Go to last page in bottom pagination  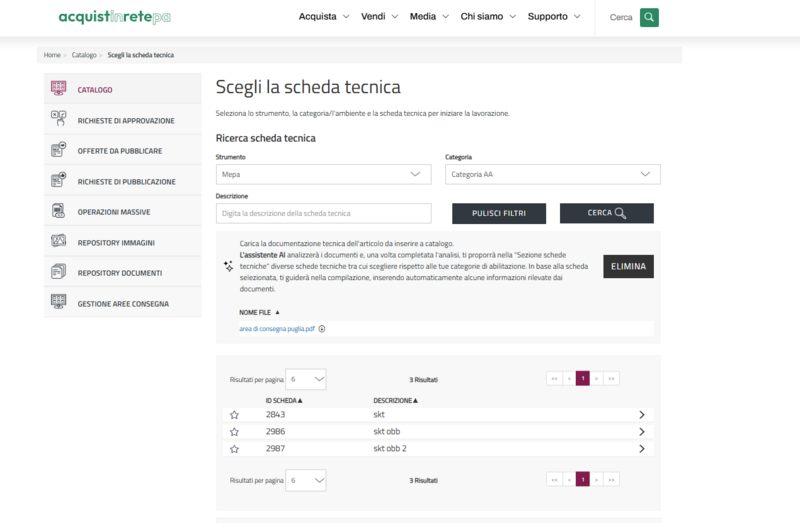tap(611, 480)
